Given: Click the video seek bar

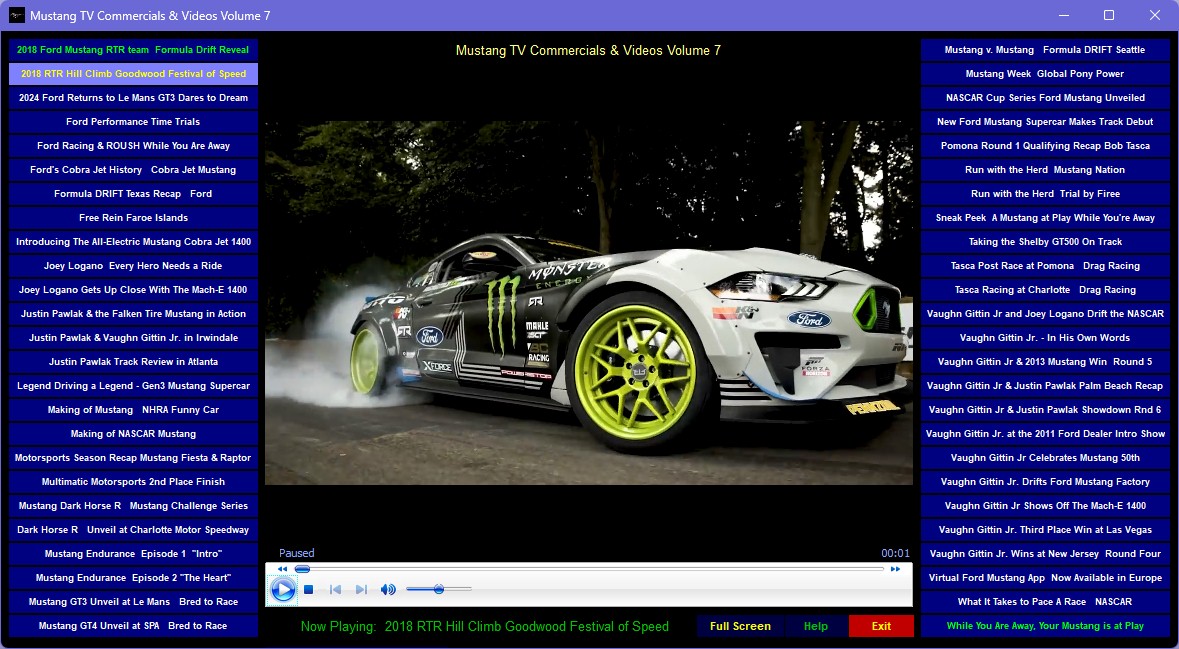Looking at the screenshot, I should point(590,569).
